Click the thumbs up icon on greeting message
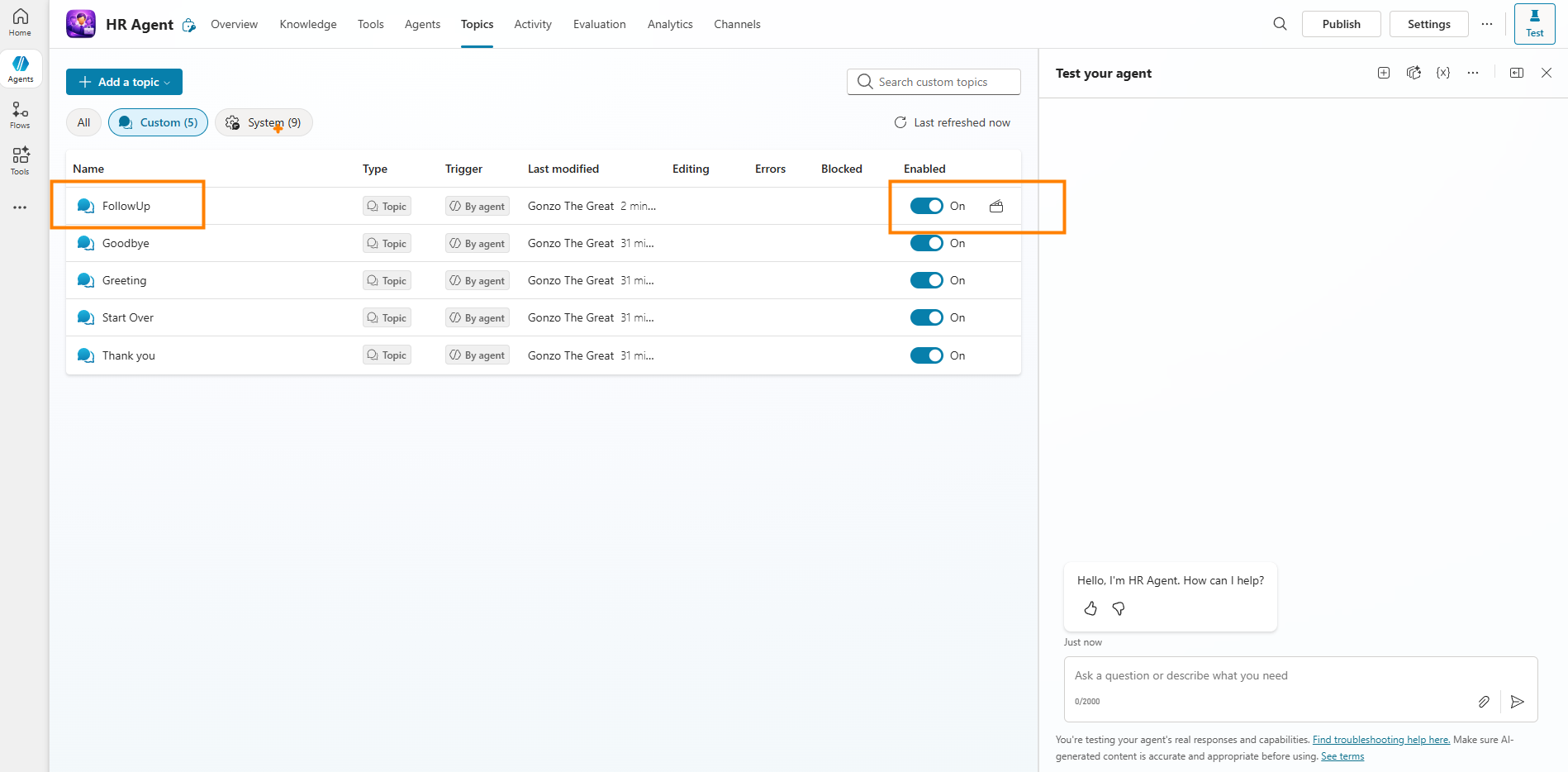 tap(1090, 608)
